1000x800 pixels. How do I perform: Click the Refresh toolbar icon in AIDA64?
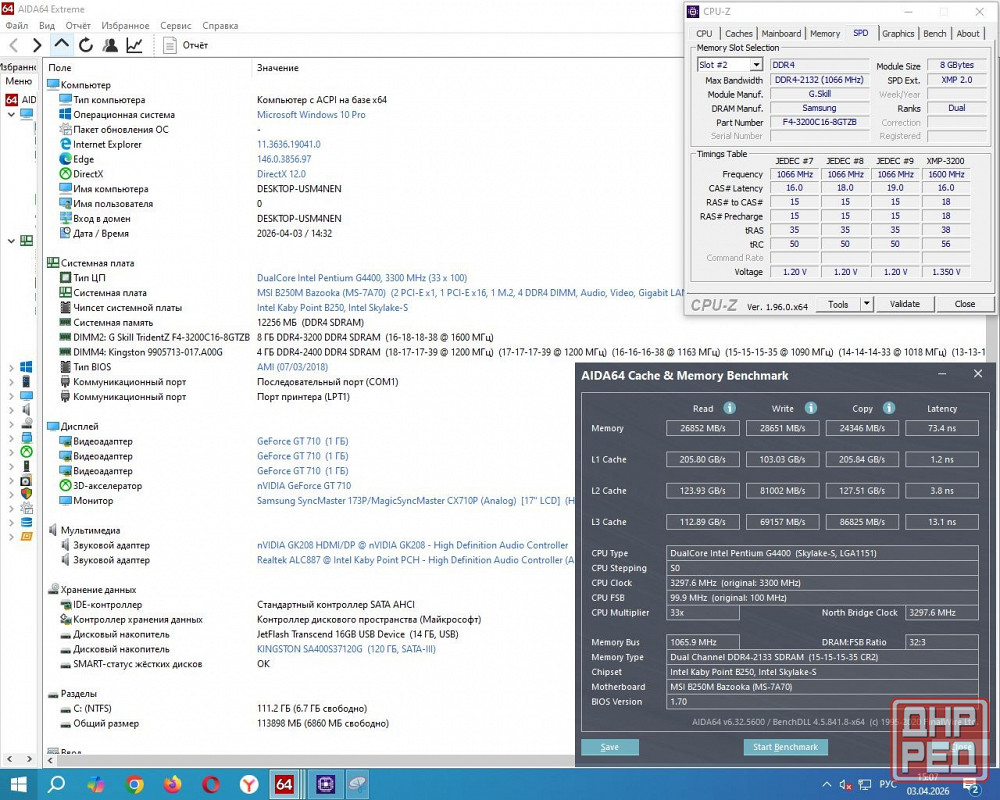point(86,45)
